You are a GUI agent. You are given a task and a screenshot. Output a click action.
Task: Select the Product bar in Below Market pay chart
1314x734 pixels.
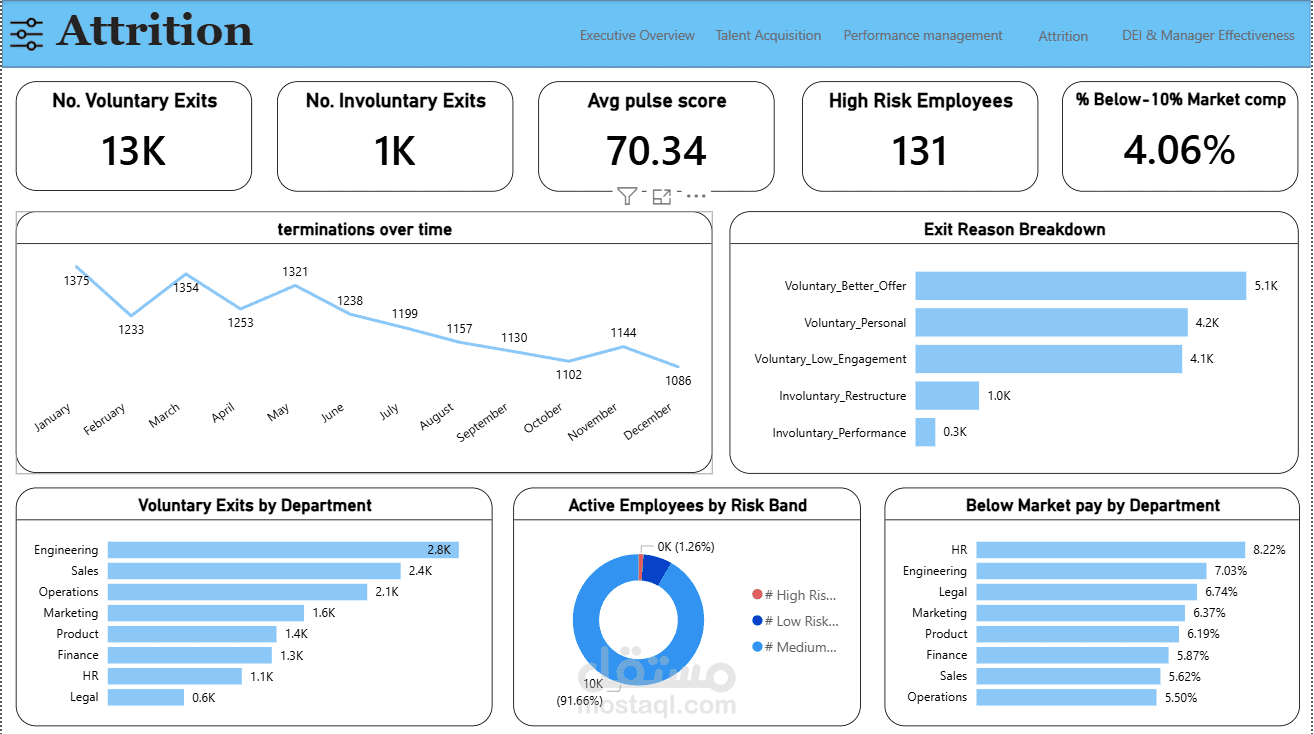tap(1077, 634)
